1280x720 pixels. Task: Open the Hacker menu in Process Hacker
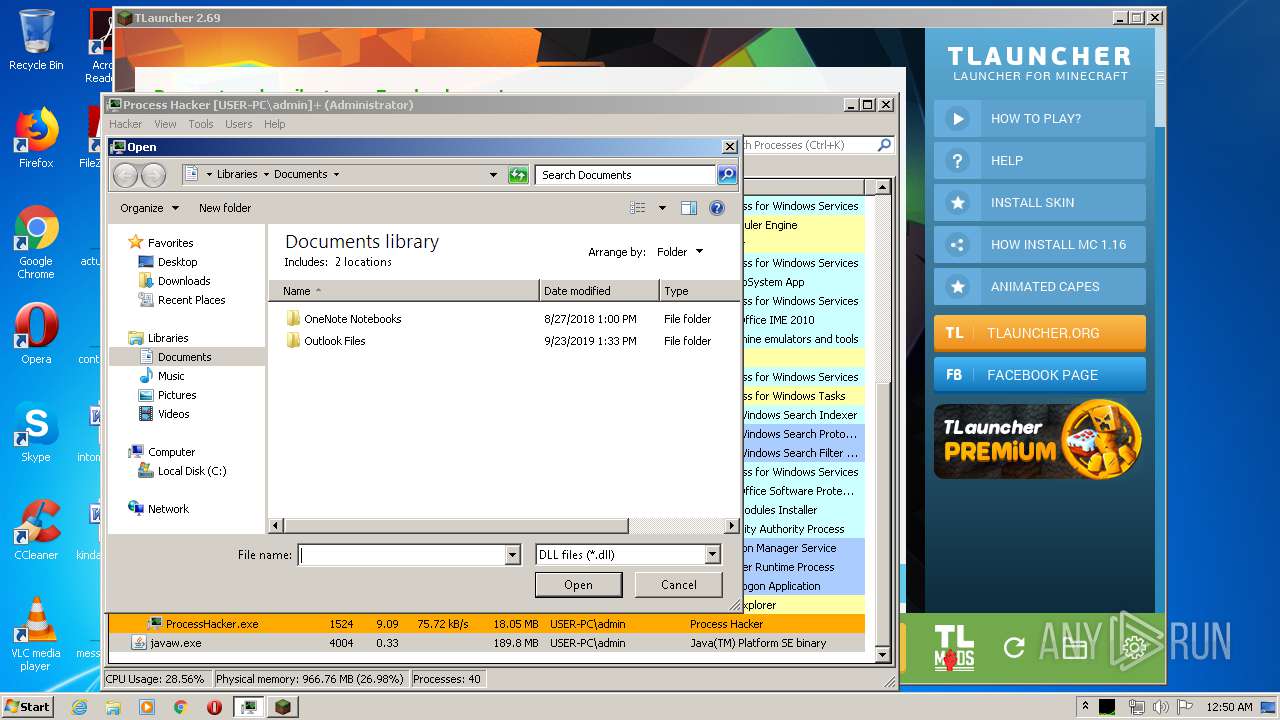pos(126,124)
